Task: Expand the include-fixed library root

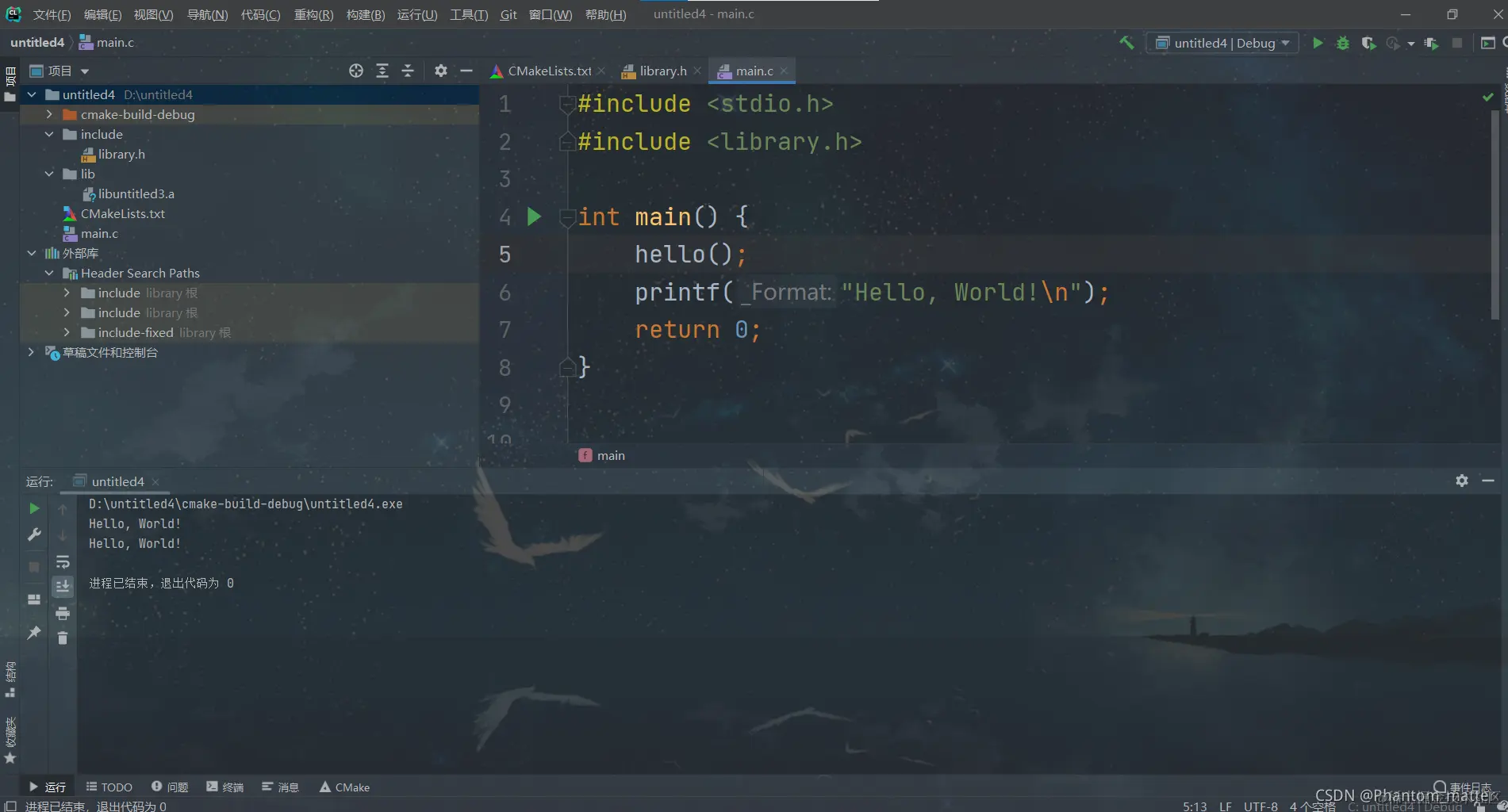Action: 67,332
